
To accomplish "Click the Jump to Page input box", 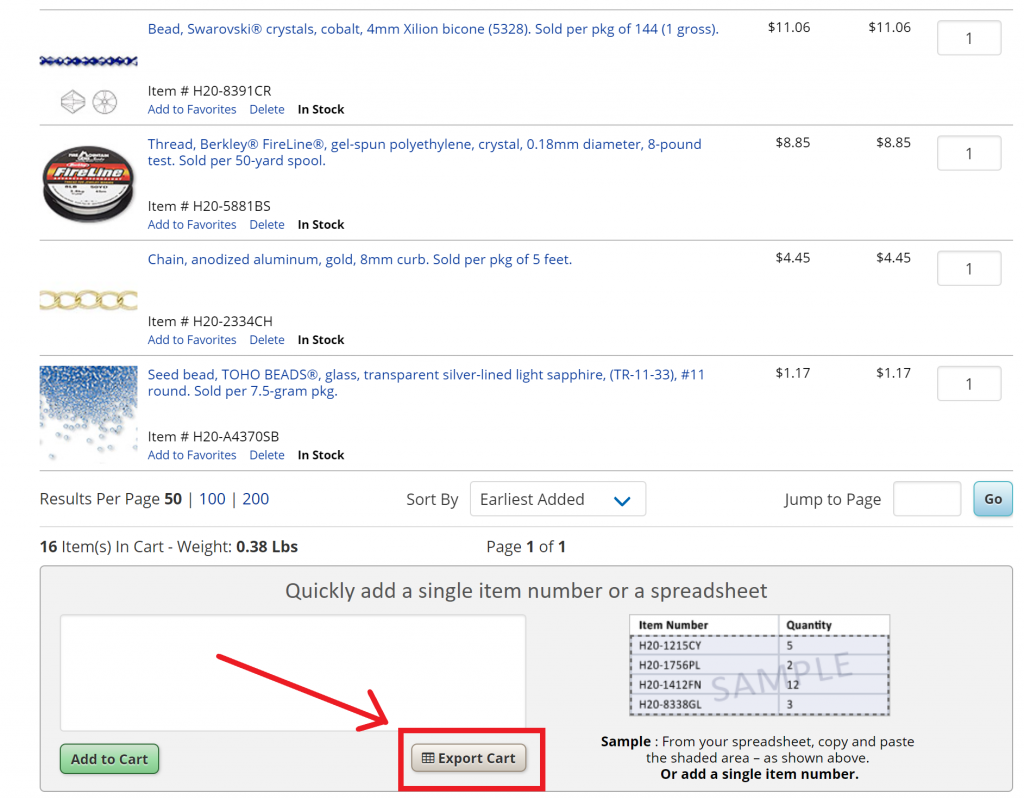I will [x=927, y=499].
